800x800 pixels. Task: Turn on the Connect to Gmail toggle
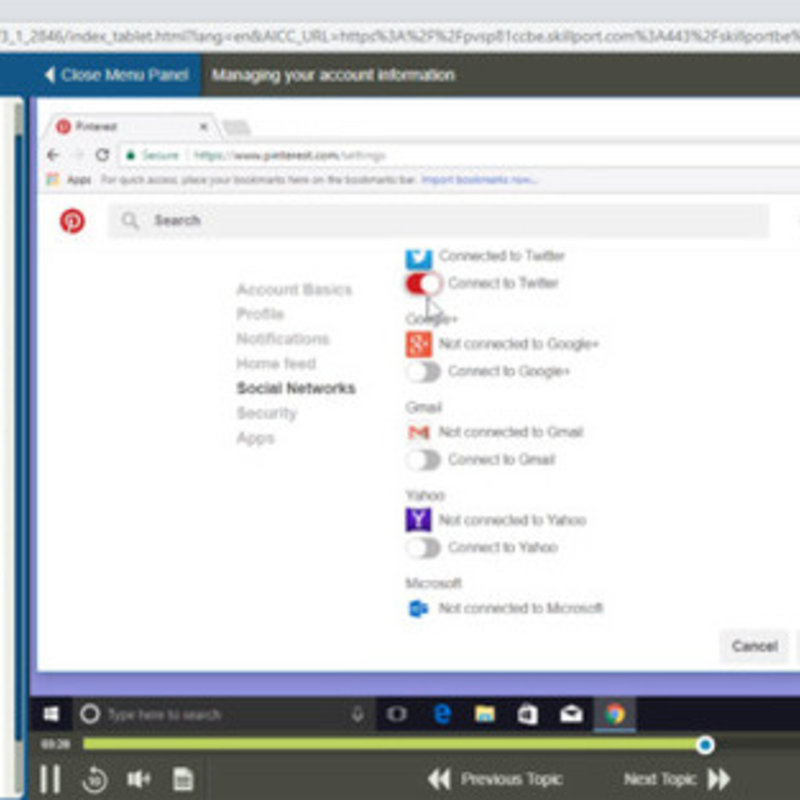coord(423,460)
